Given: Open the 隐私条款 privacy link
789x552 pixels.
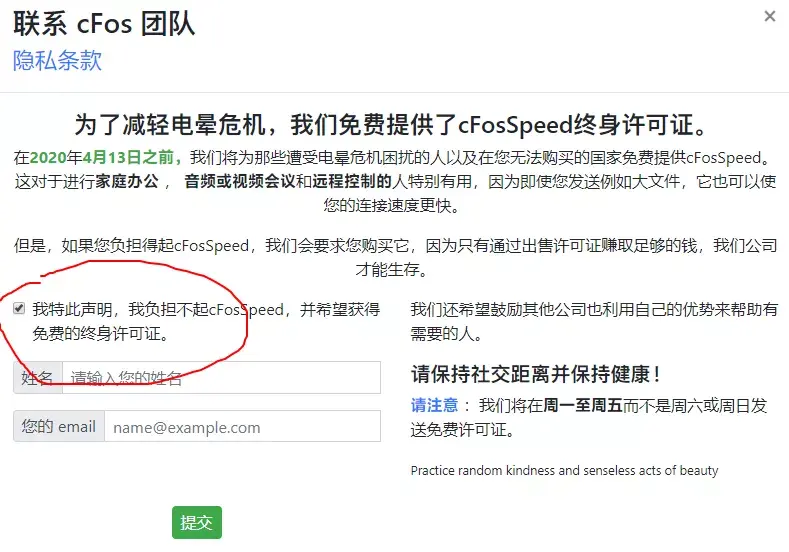Looking at the screenshot, I should click(57, 61).
